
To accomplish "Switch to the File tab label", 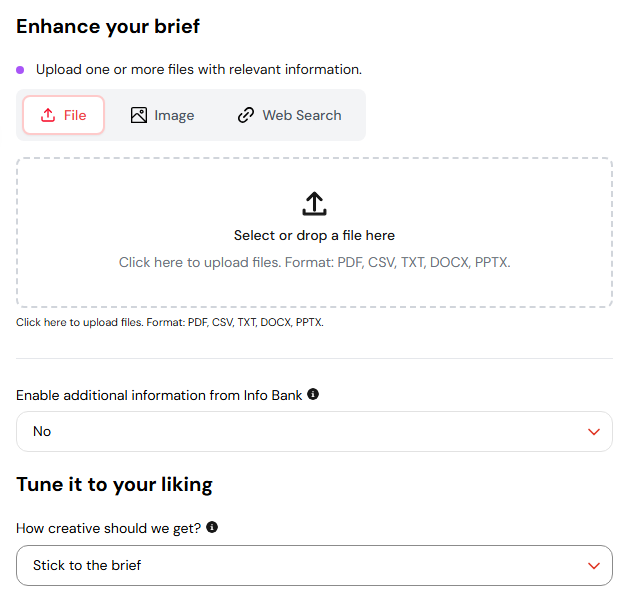I will click(75, 116).
